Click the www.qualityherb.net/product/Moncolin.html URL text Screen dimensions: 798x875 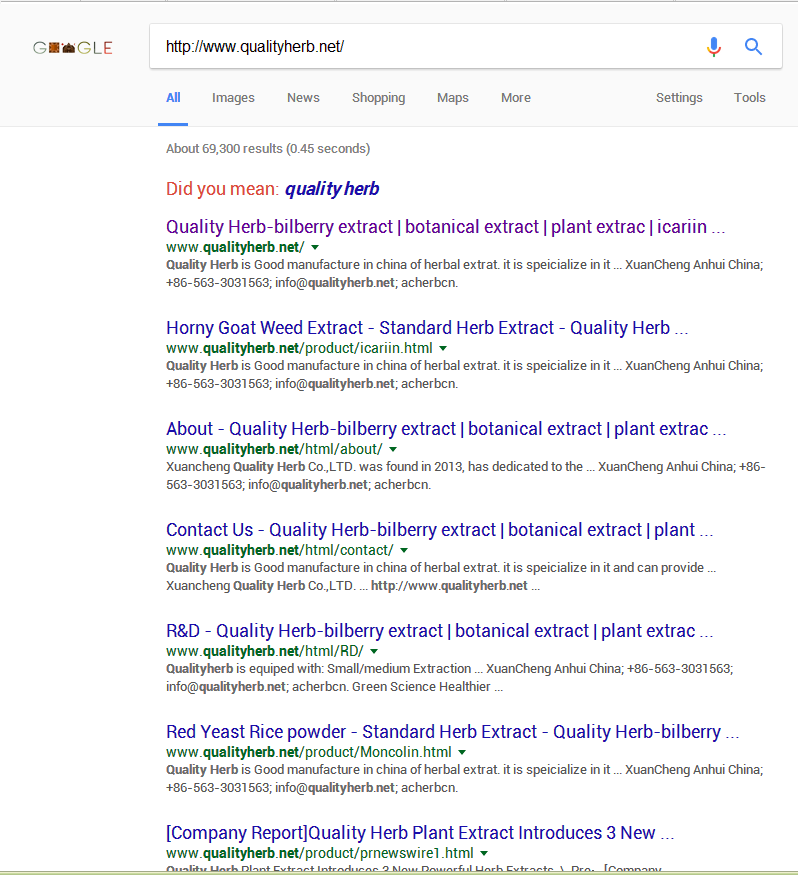(309, 752)
